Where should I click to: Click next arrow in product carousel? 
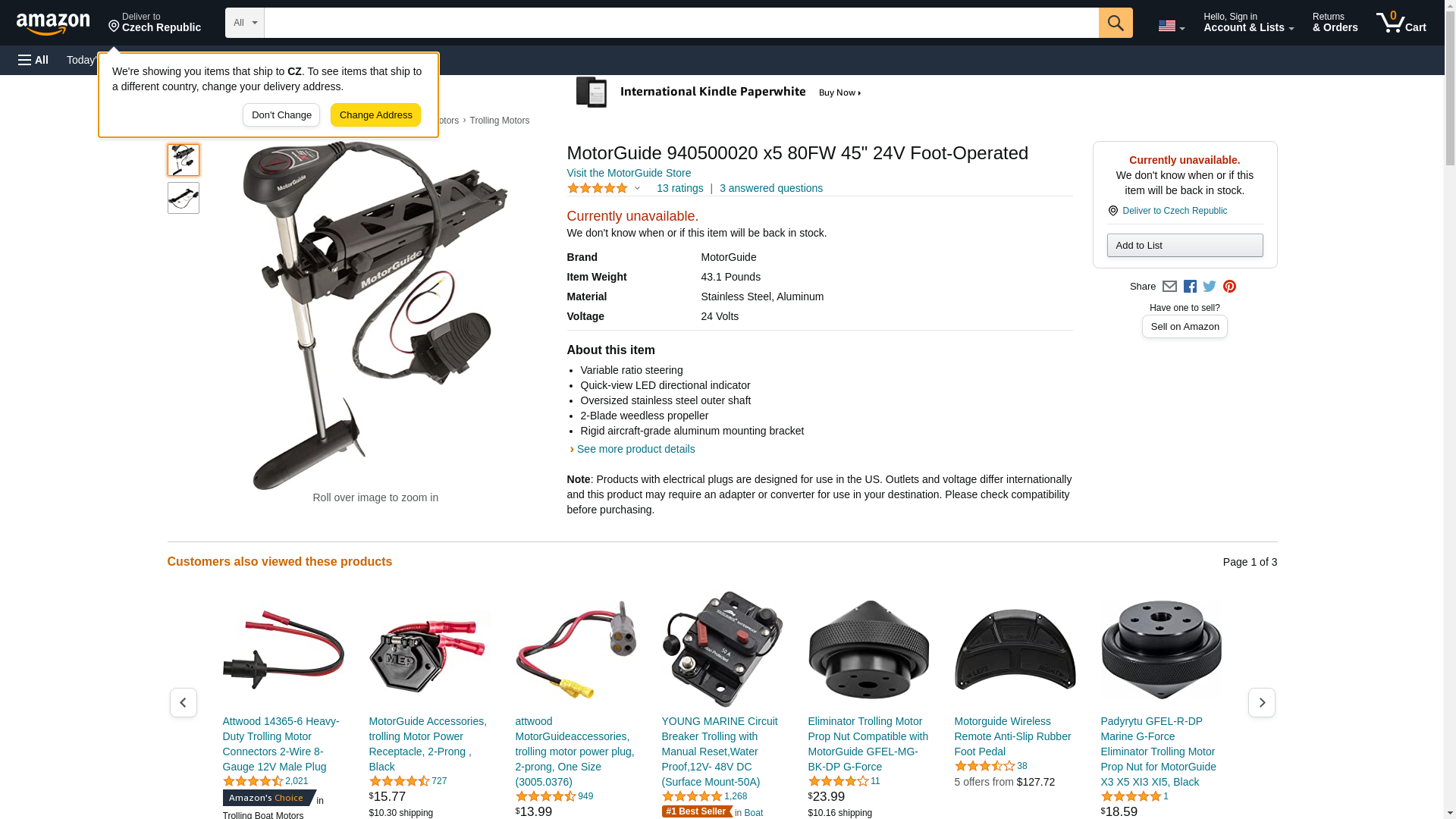[1261, 703]
